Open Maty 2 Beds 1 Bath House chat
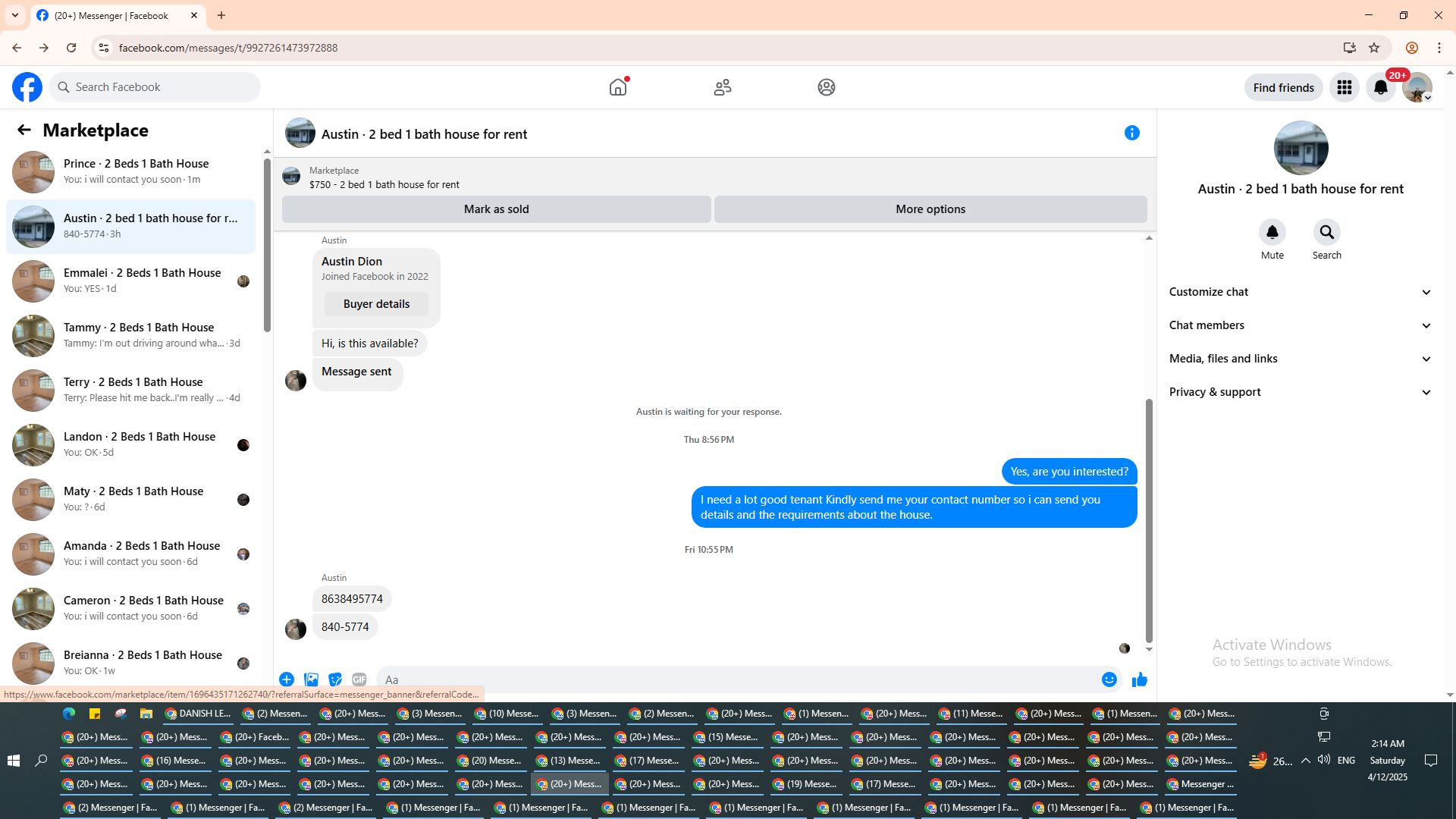Screen dimensions: 1456x819 (130, 500)
